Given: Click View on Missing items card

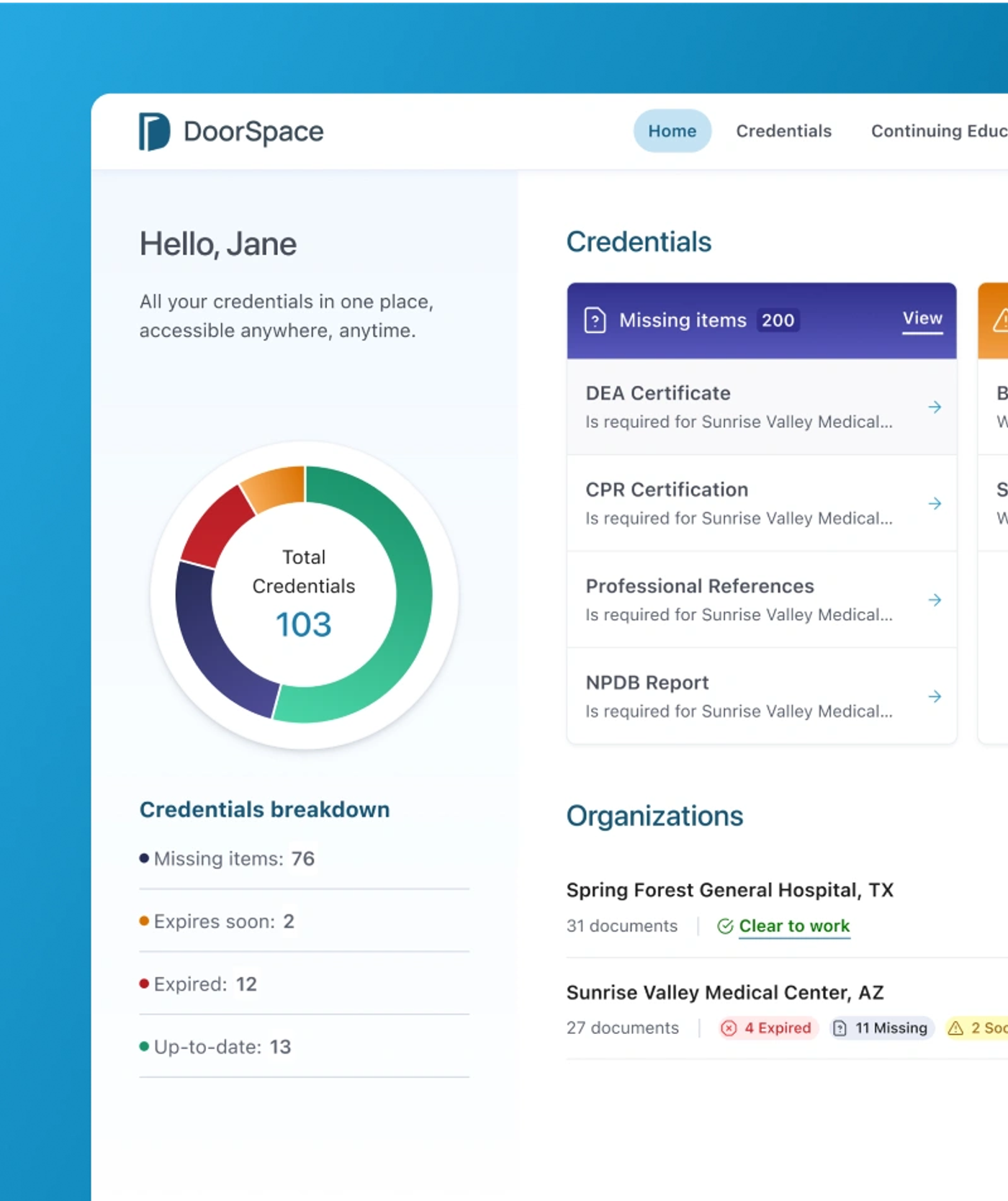Looking at the screenshot, I should (922, 319).
